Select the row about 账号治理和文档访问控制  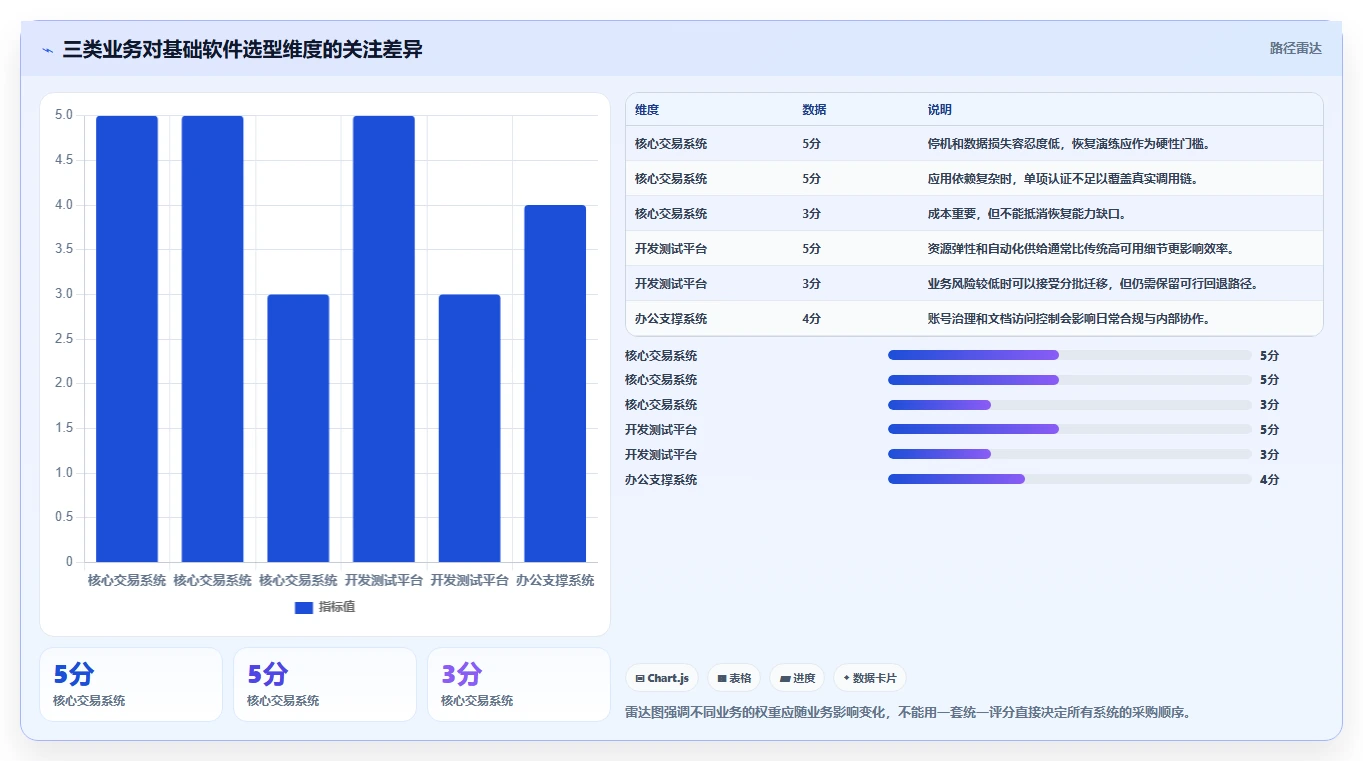pos(974,319)
